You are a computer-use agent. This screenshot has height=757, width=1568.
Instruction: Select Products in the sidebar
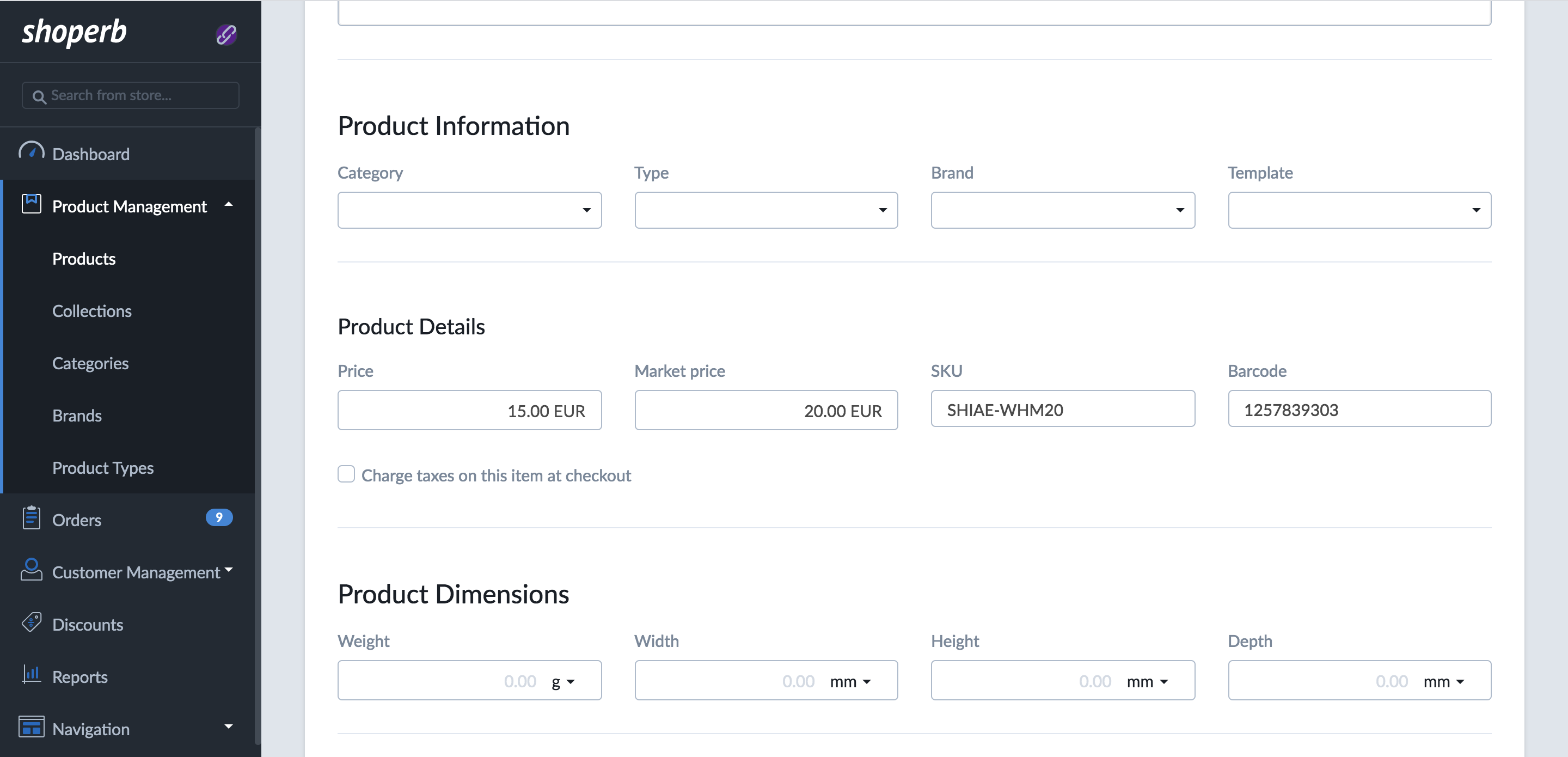(x=84, y=259)
